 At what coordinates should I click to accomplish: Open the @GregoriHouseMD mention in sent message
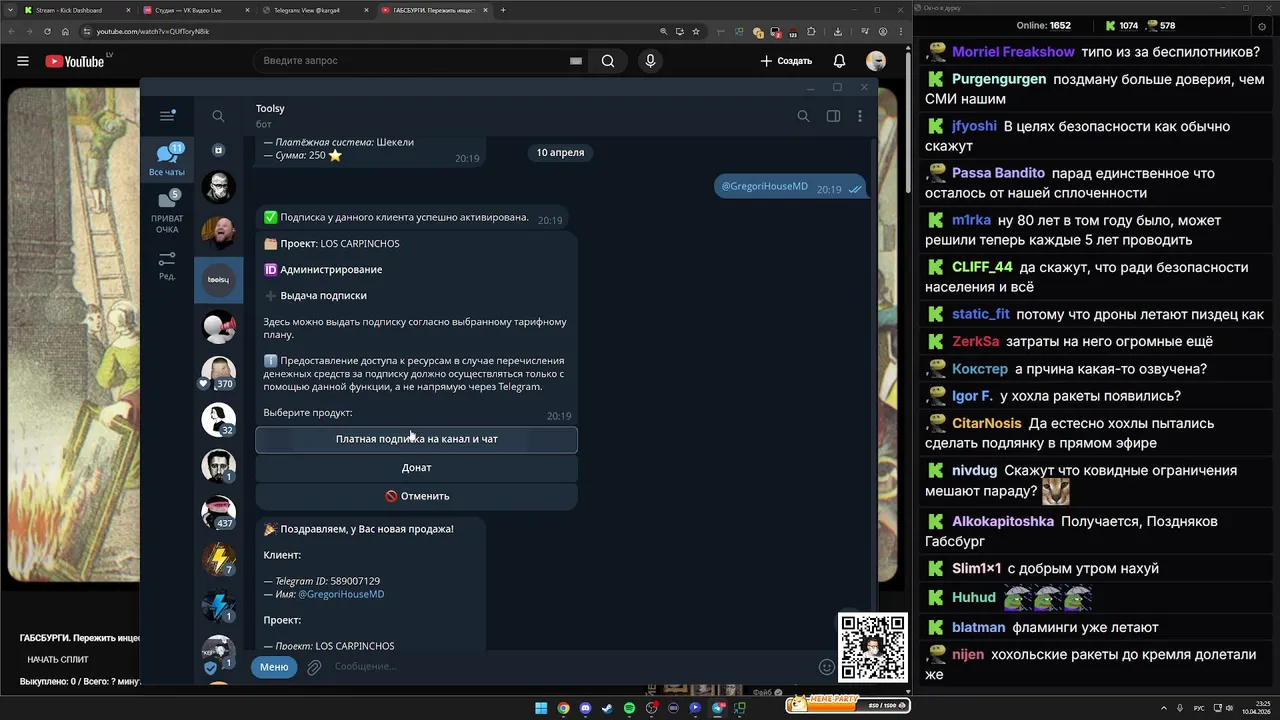[765, 186]
